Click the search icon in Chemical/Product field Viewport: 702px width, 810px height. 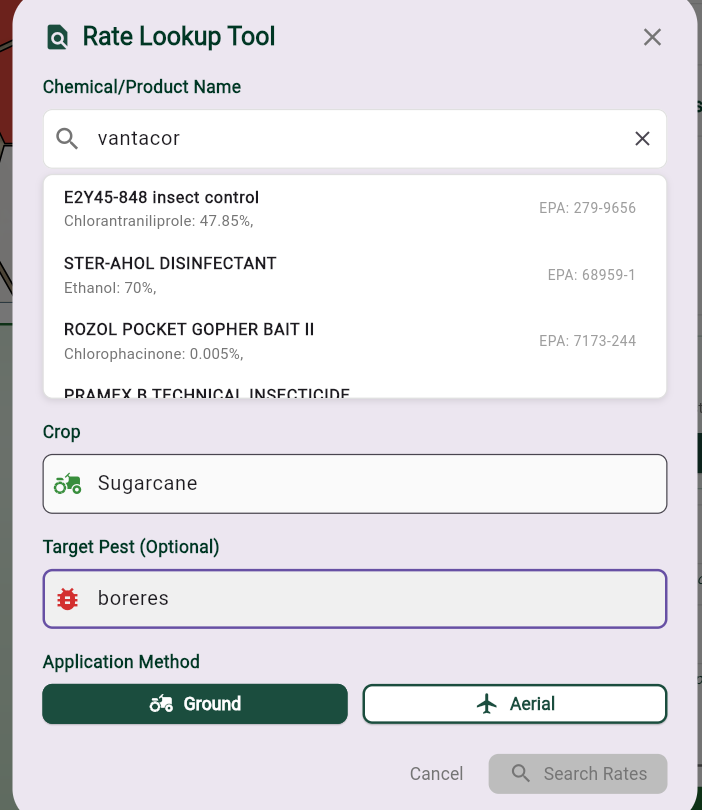tap(66, 138)
